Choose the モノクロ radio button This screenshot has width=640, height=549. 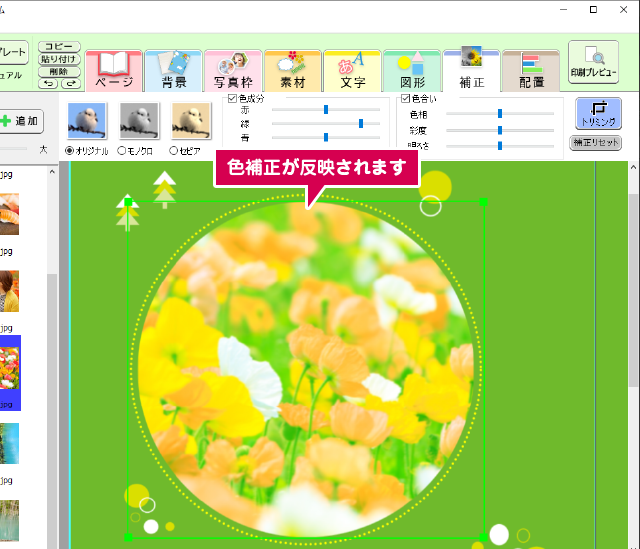pyautogui.click(x=122, y=151)
